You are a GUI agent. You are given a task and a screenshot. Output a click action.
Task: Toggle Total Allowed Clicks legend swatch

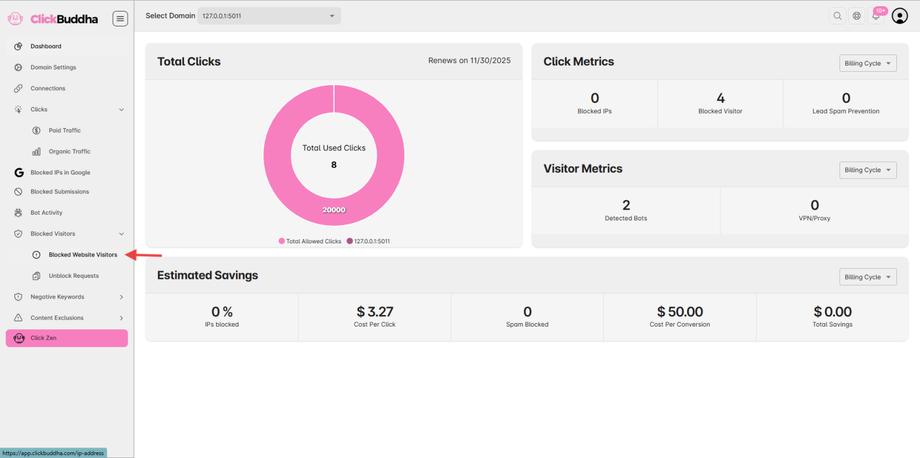pos(282,241)
